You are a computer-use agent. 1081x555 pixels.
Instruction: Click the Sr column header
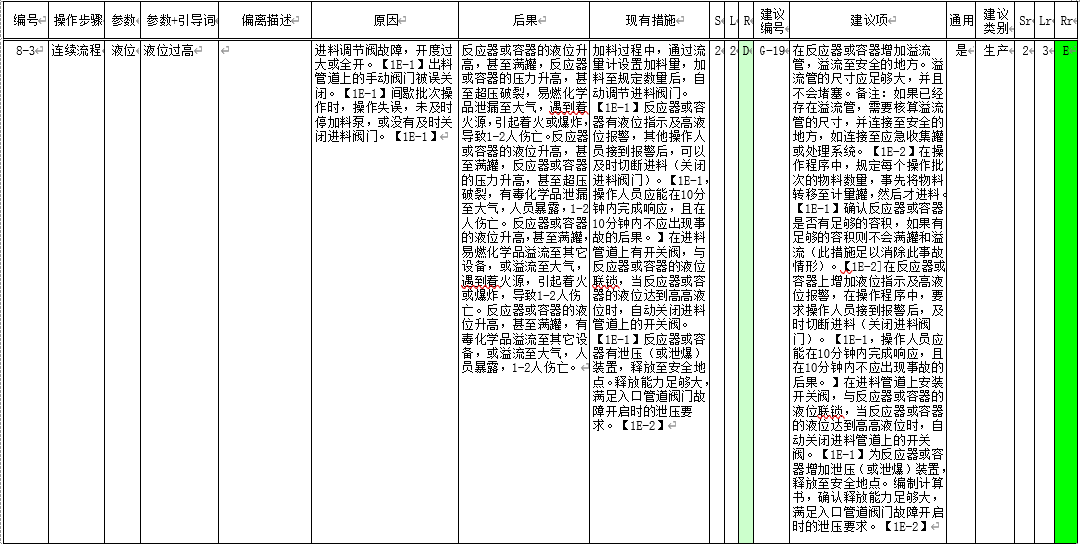coord(1025,21)
